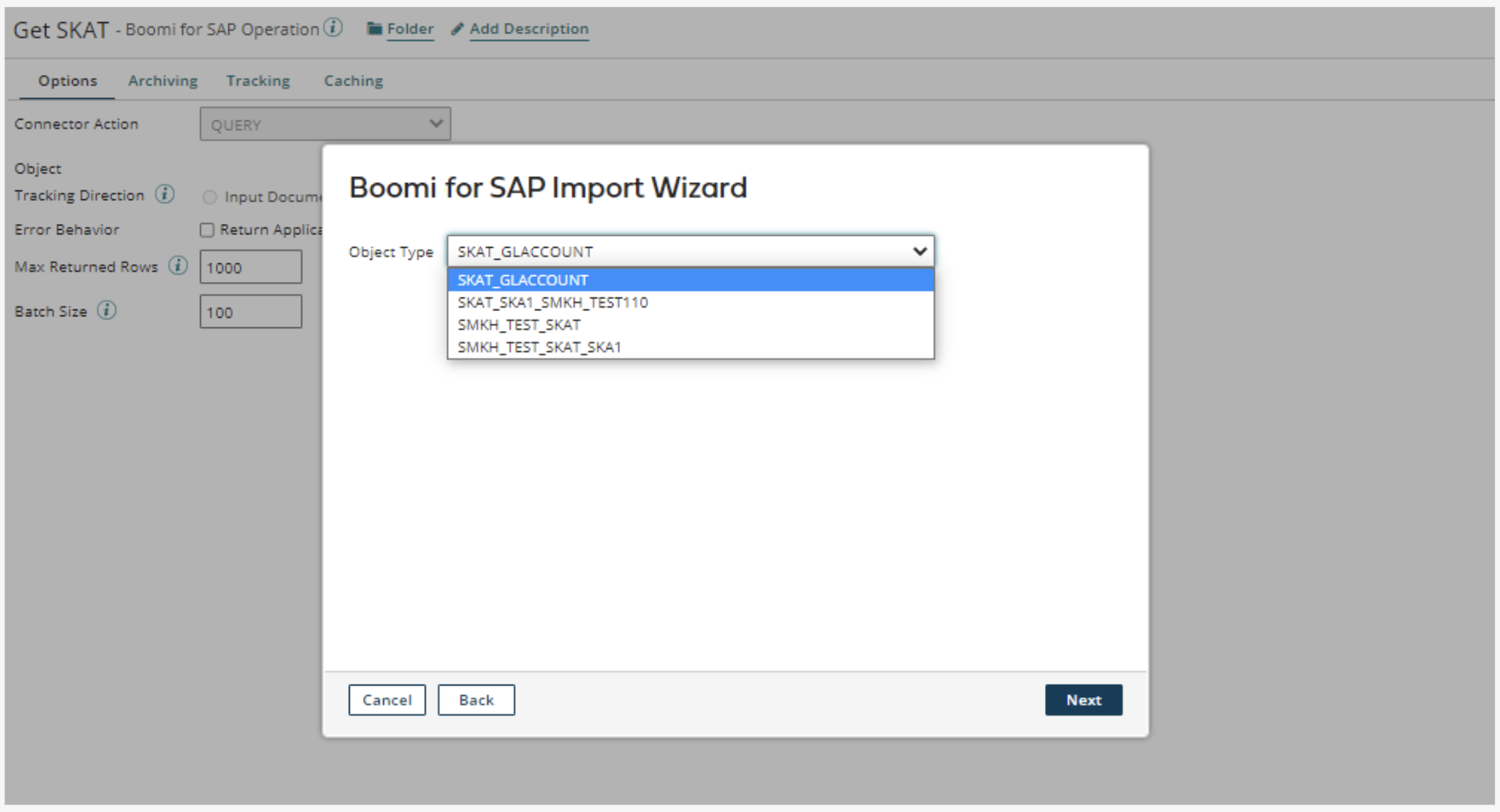Toggle the Return Application Error checkbox
The height and width of the screenshot is (812, 1500).
pyautogui.click(x=207, y=230)
